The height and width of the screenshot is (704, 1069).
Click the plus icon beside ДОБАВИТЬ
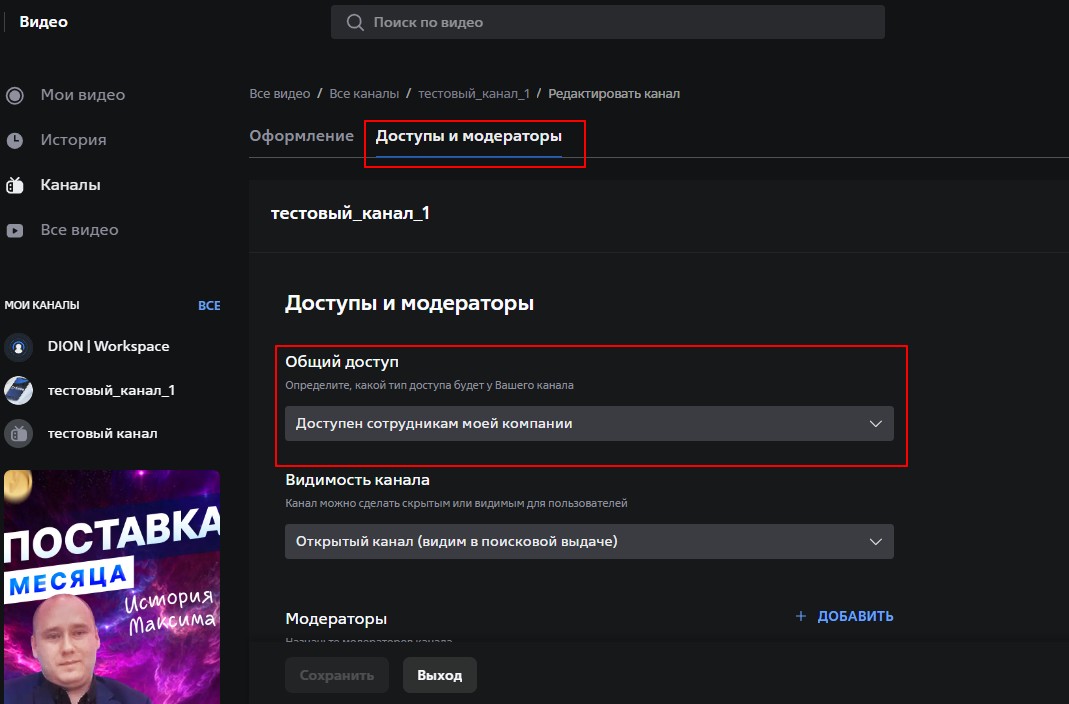[x=800, y=616]
